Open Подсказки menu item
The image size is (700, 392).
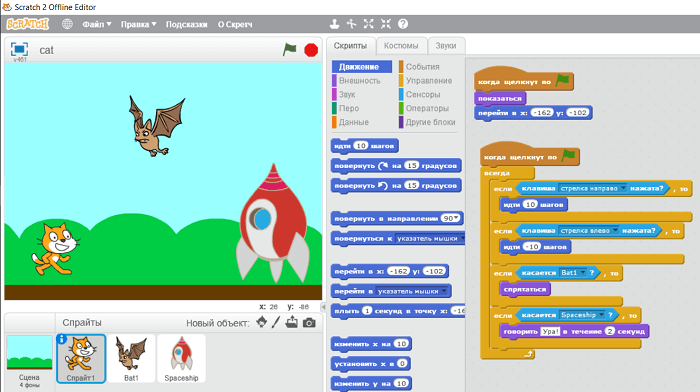pyautogui.click(x=187, y=25)
